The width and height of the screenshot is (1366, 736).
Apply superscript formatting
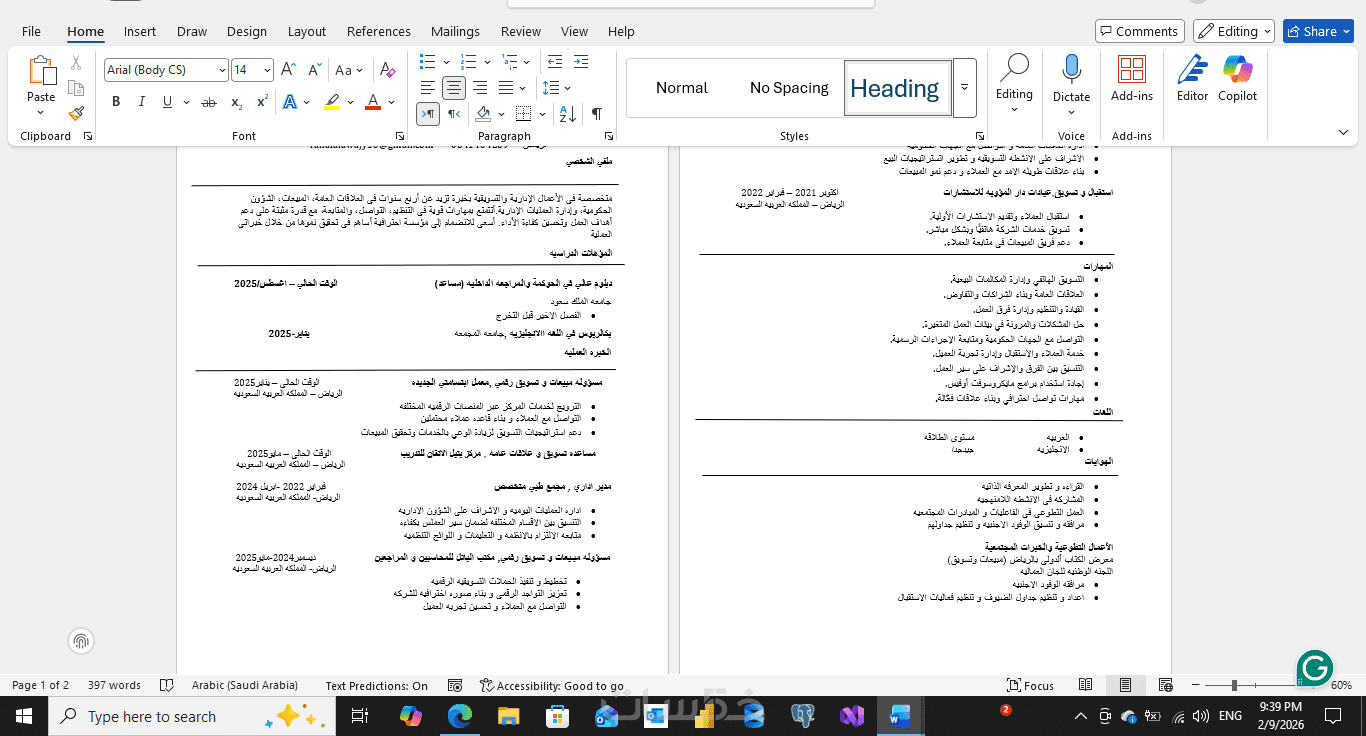coord(262,102)
